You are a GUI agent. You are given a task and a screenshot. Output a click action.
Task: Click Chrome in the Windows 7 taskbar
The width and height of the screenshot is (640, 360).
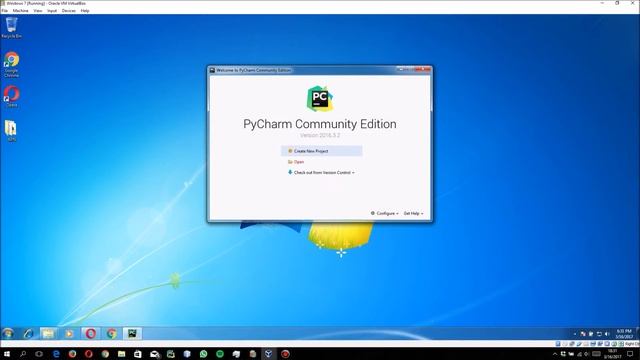[x=111, y=333]
